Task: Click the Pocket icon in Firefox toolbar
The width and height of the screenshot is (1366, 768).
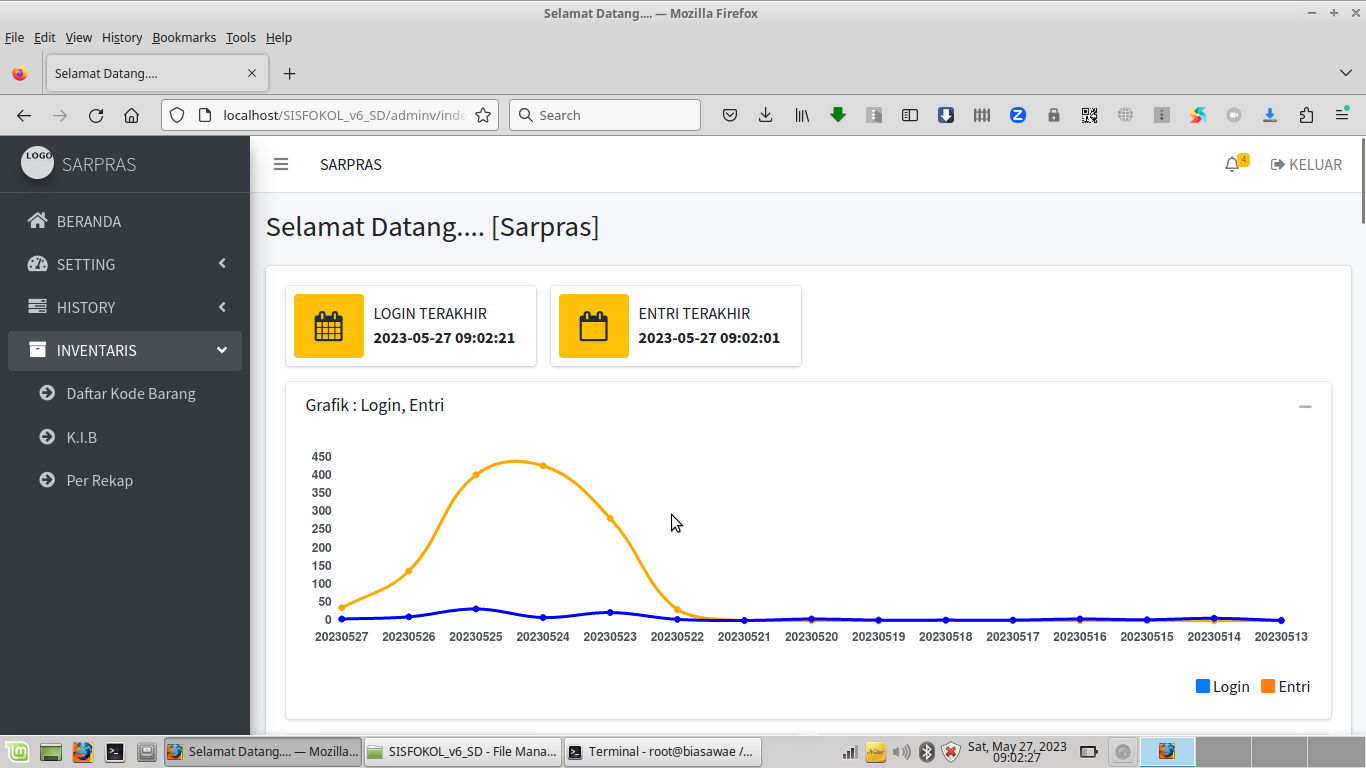Action: point(730,115)
